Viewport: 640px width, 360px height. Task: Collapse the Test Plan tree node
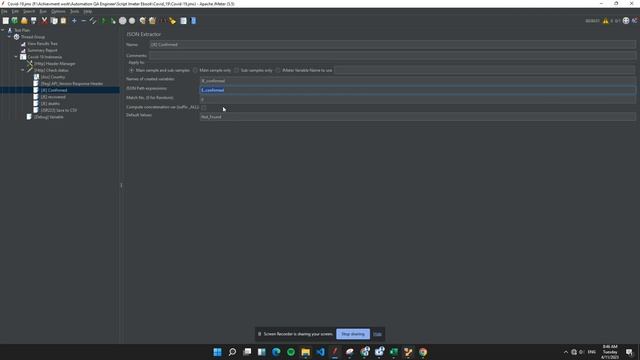[x=3, y=30]
